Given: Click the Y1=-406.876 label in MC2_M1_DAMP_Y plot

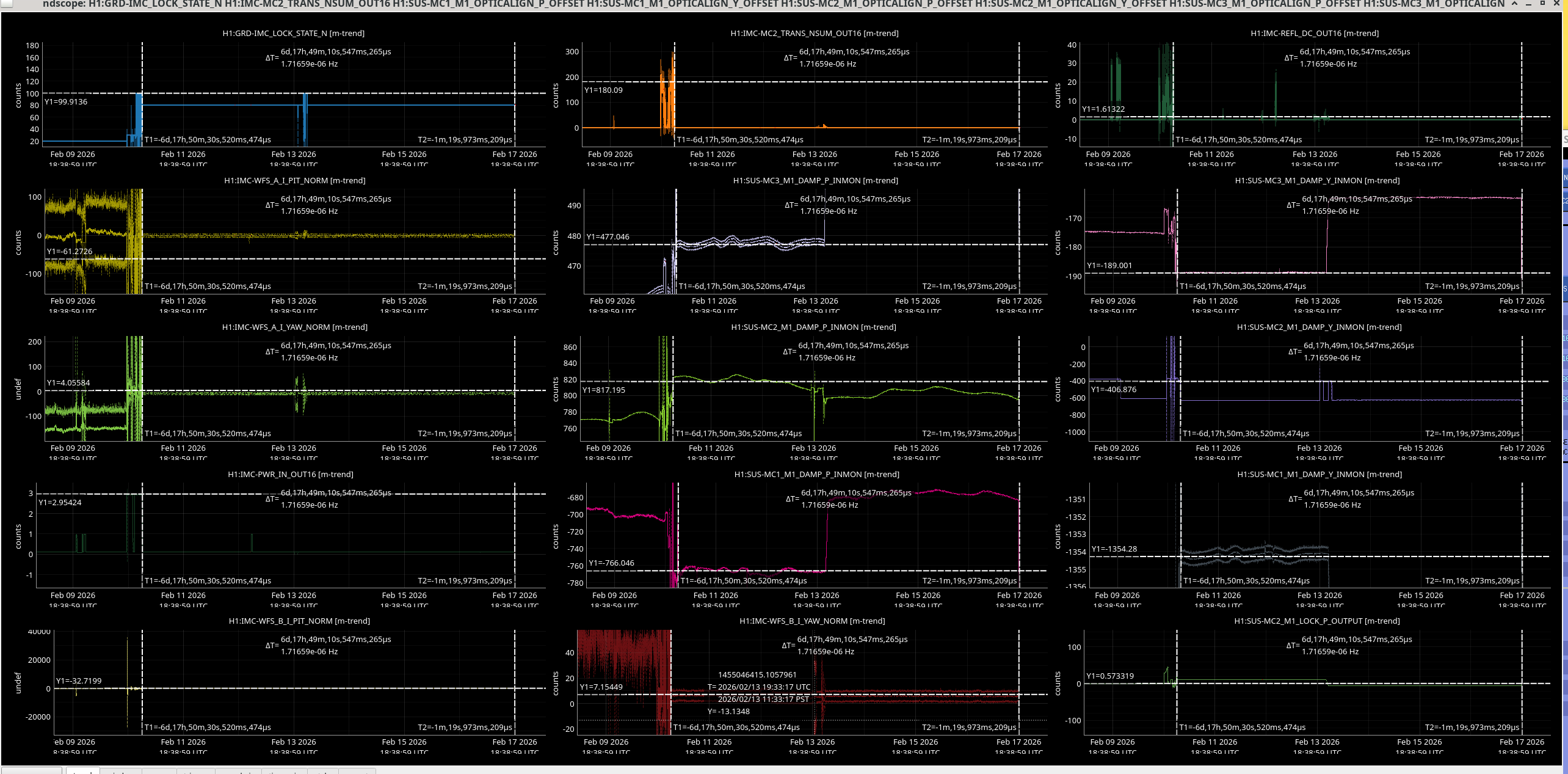Looking at the screenshot, I should coord(1114,390).
